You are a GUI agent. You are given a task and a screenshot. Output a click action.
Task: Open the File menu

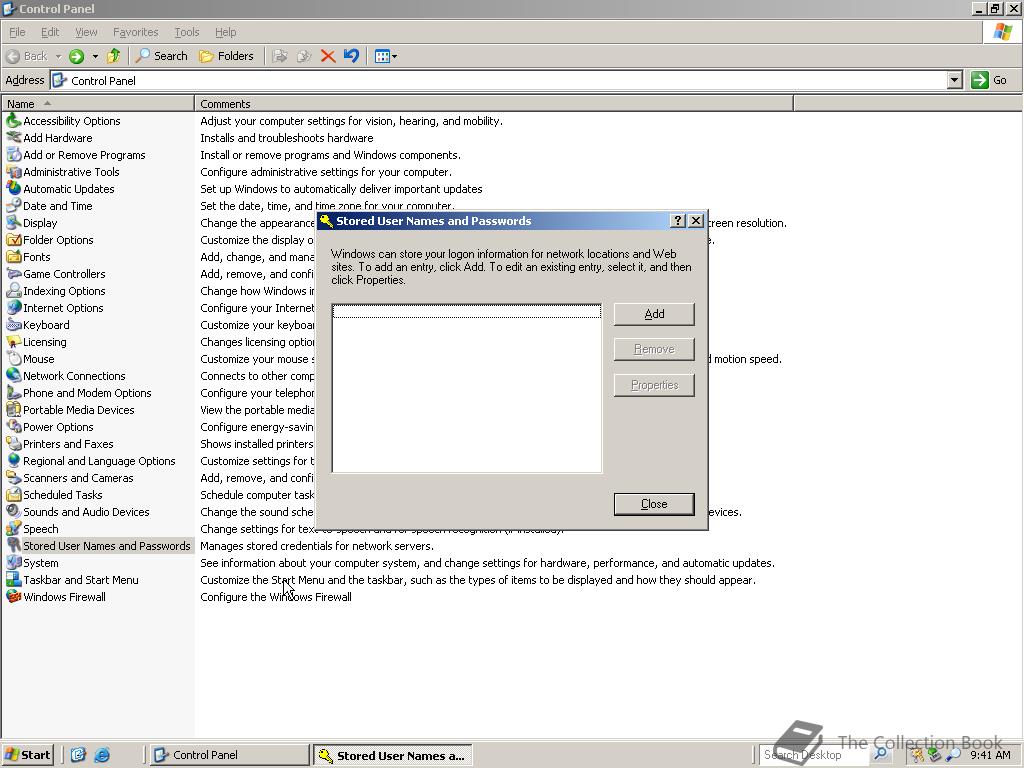17,32
